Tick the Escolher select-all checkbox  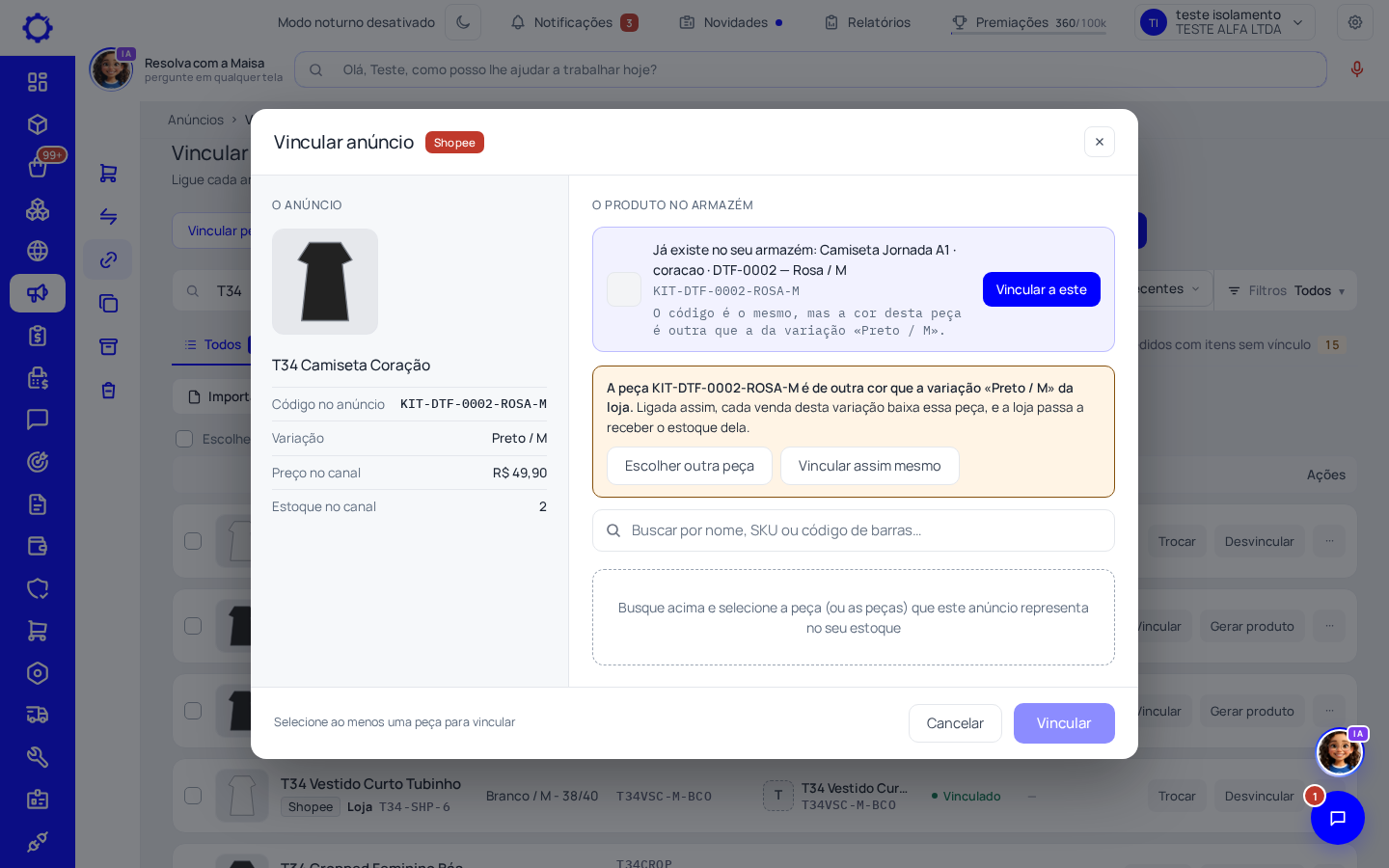click(x=184, y=439)
